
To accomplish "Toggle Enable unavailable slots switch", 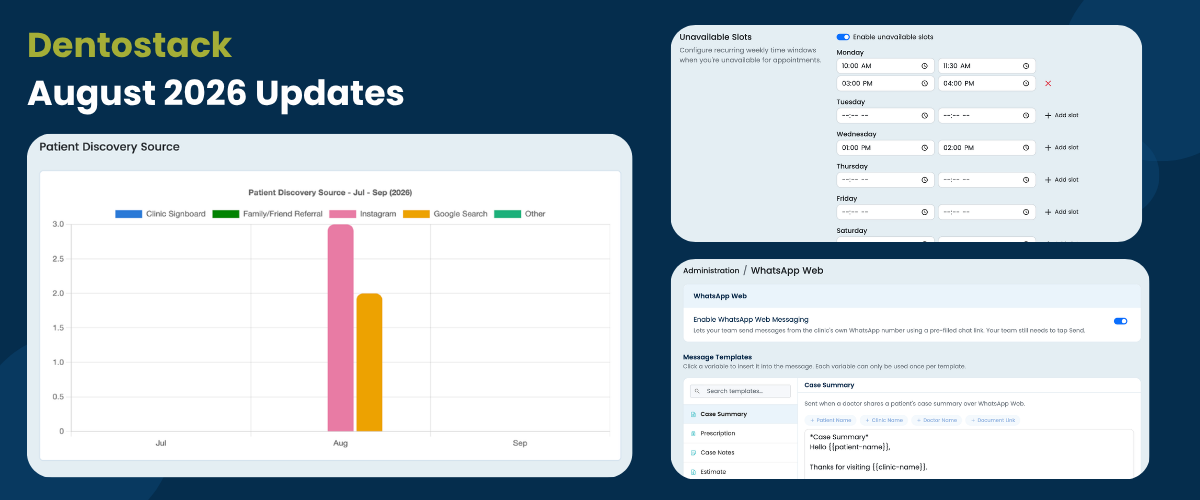I will coord(843,37).
